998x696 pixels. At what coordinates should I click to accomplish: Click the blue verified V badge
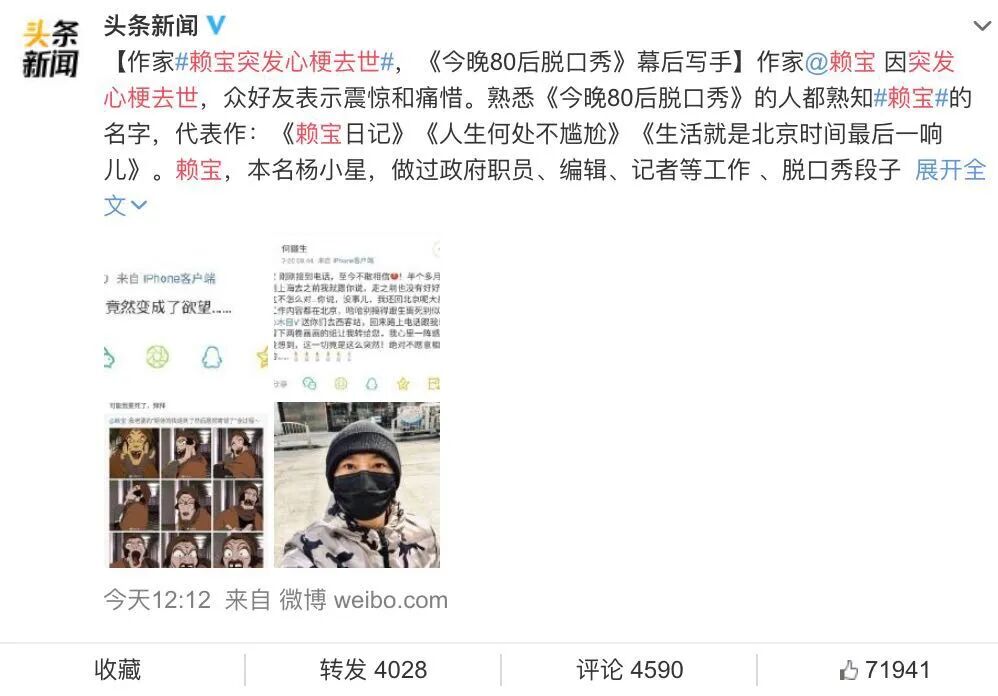(x=216, y=25)
